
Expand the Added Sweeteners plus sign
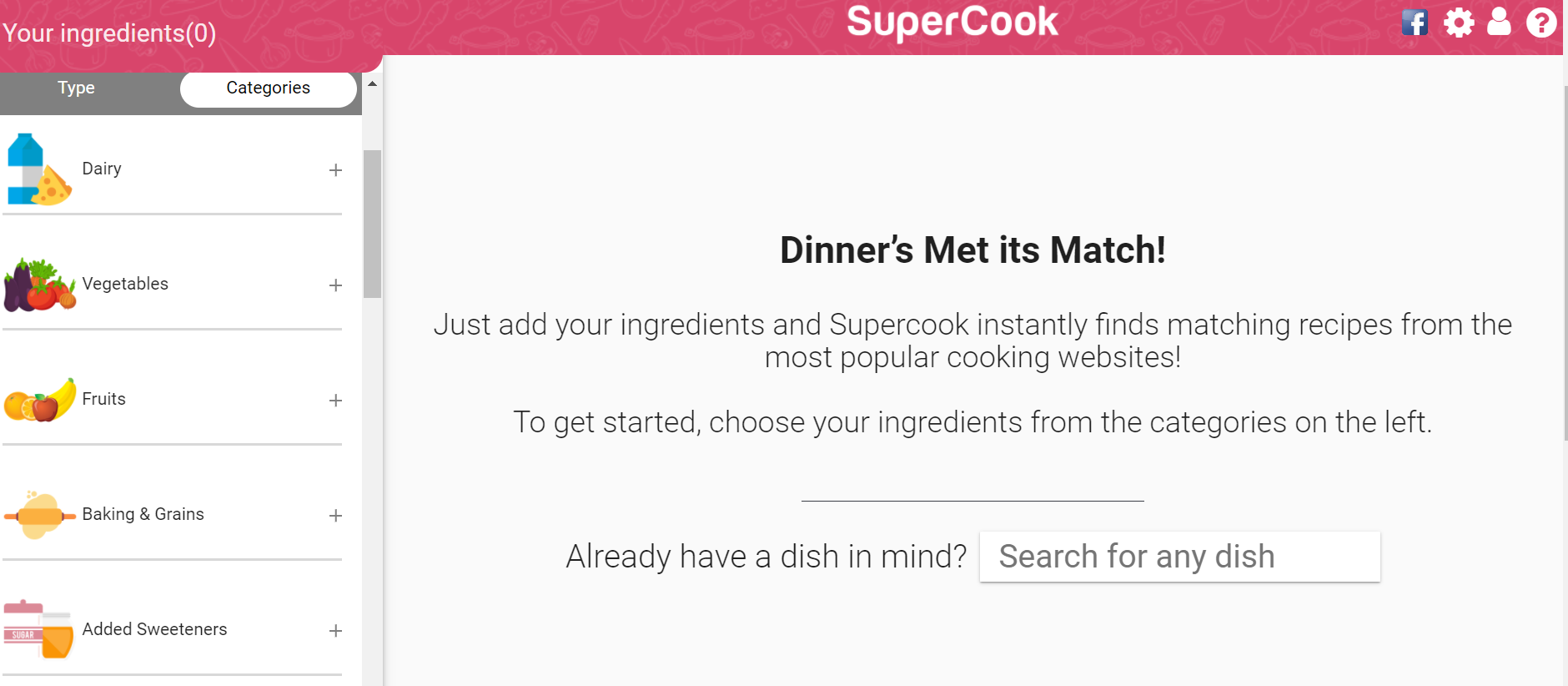335,631
